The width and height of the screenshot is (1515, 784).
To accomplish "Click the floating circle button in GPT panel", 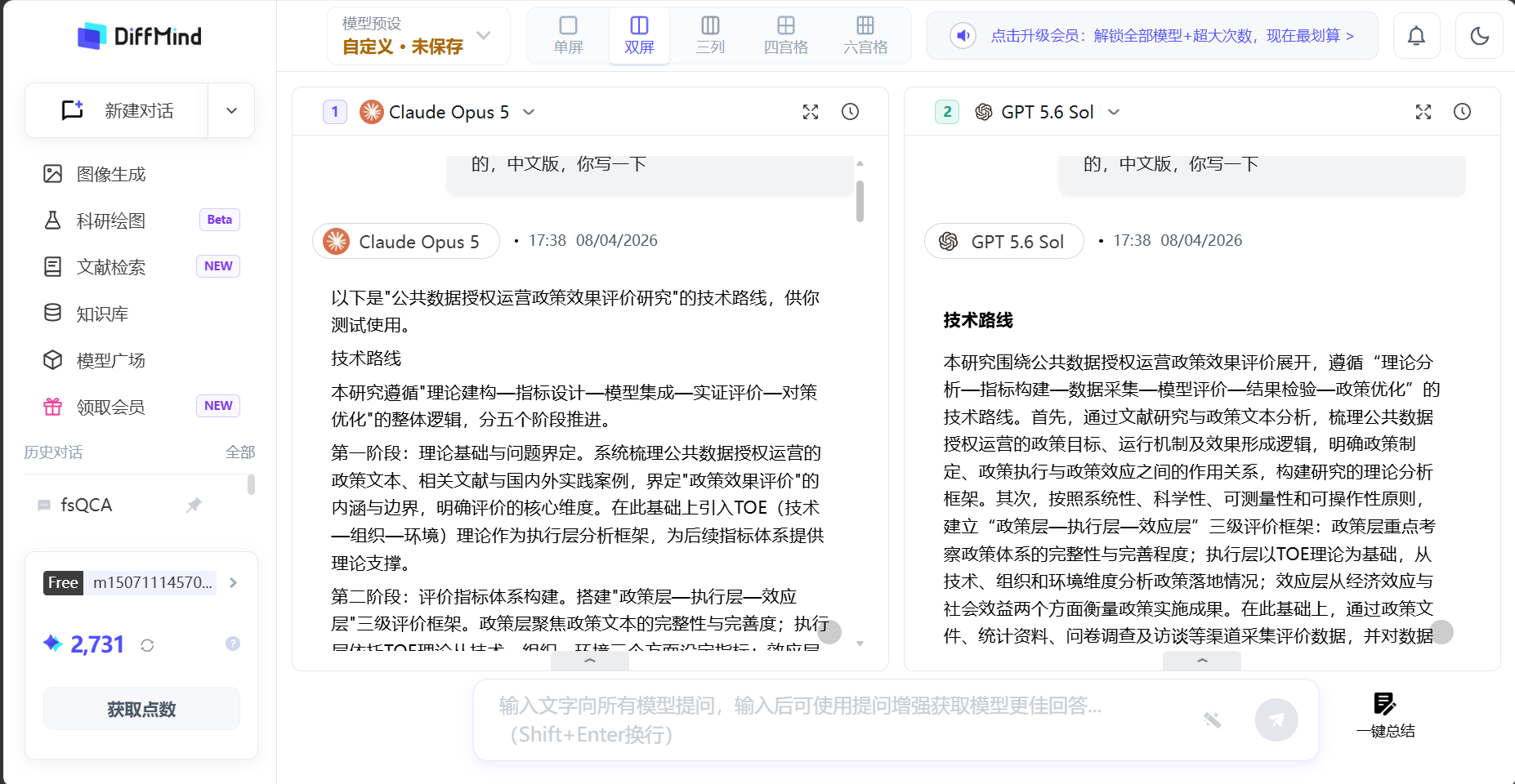I will click(1442, 632).
